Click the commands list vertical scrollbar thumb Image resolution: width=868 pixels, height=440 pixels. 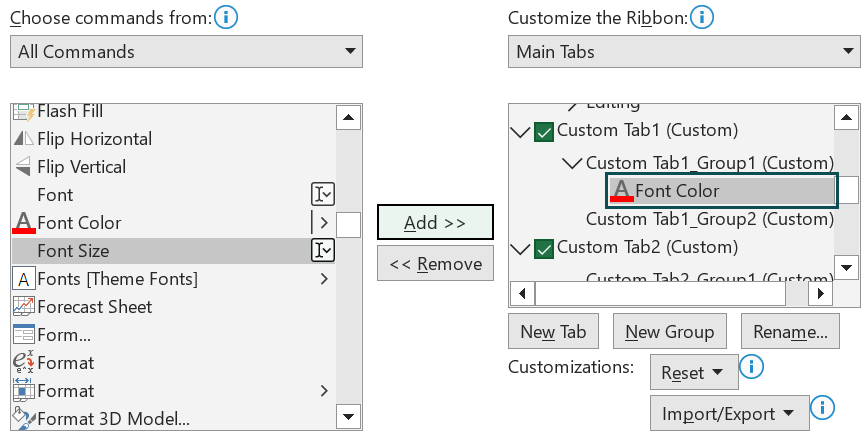tap(348, 225)
